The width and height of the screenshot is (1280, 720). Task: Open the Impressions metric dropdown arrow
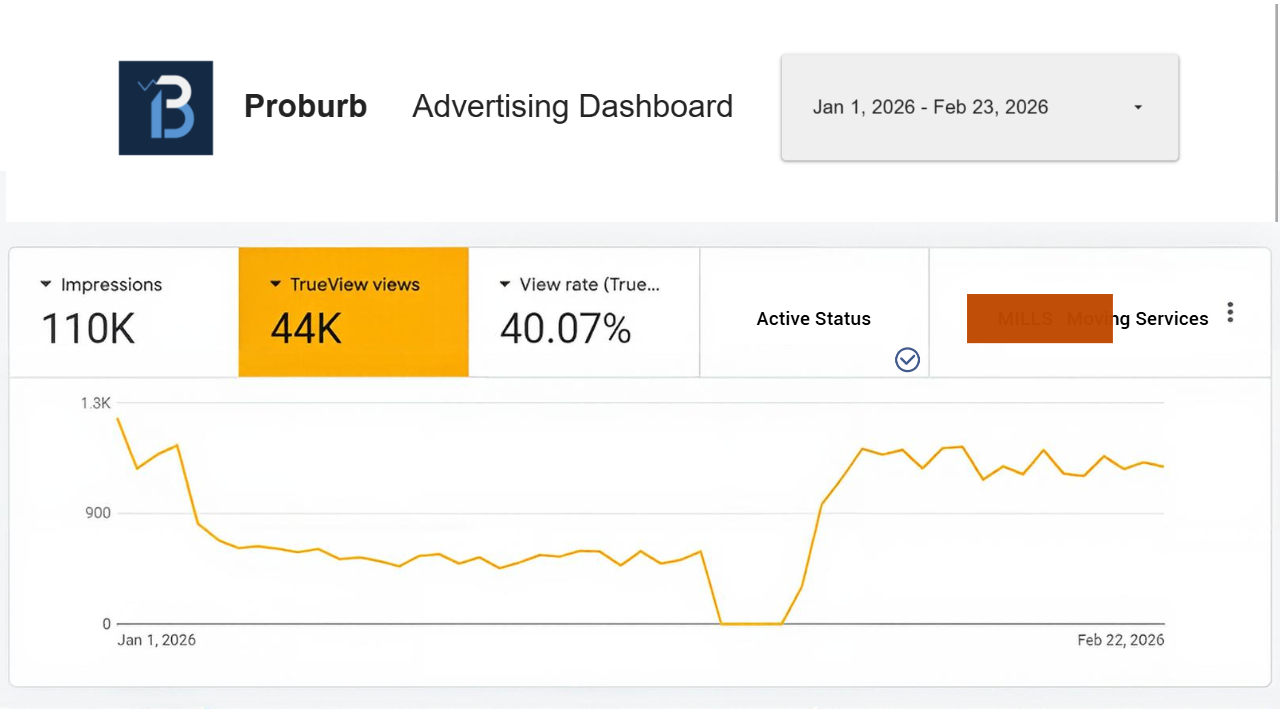(46, 285)
